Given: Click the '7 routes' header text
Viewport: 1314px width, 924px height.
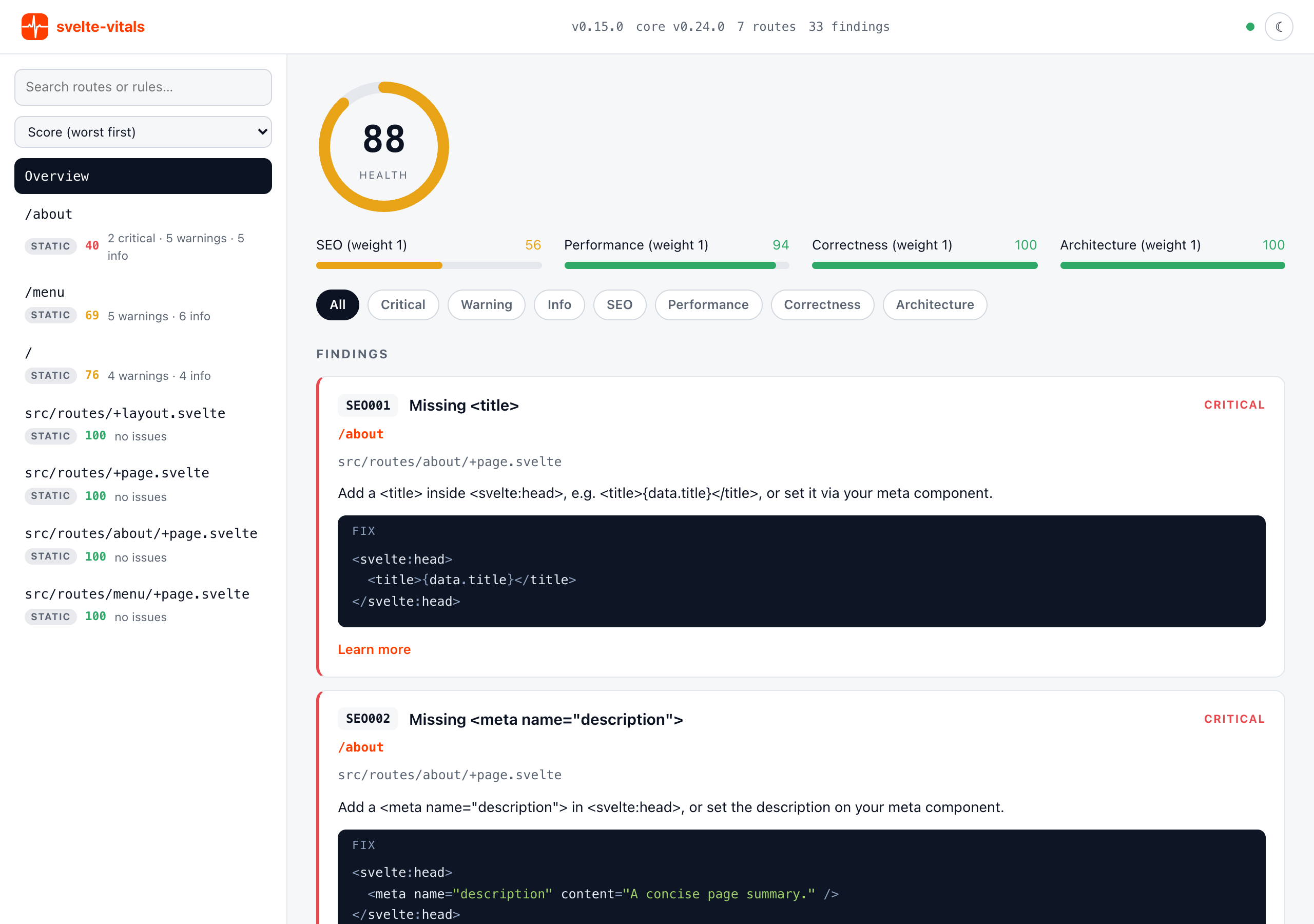Looking at the screenshot, I should click(766, 27).
